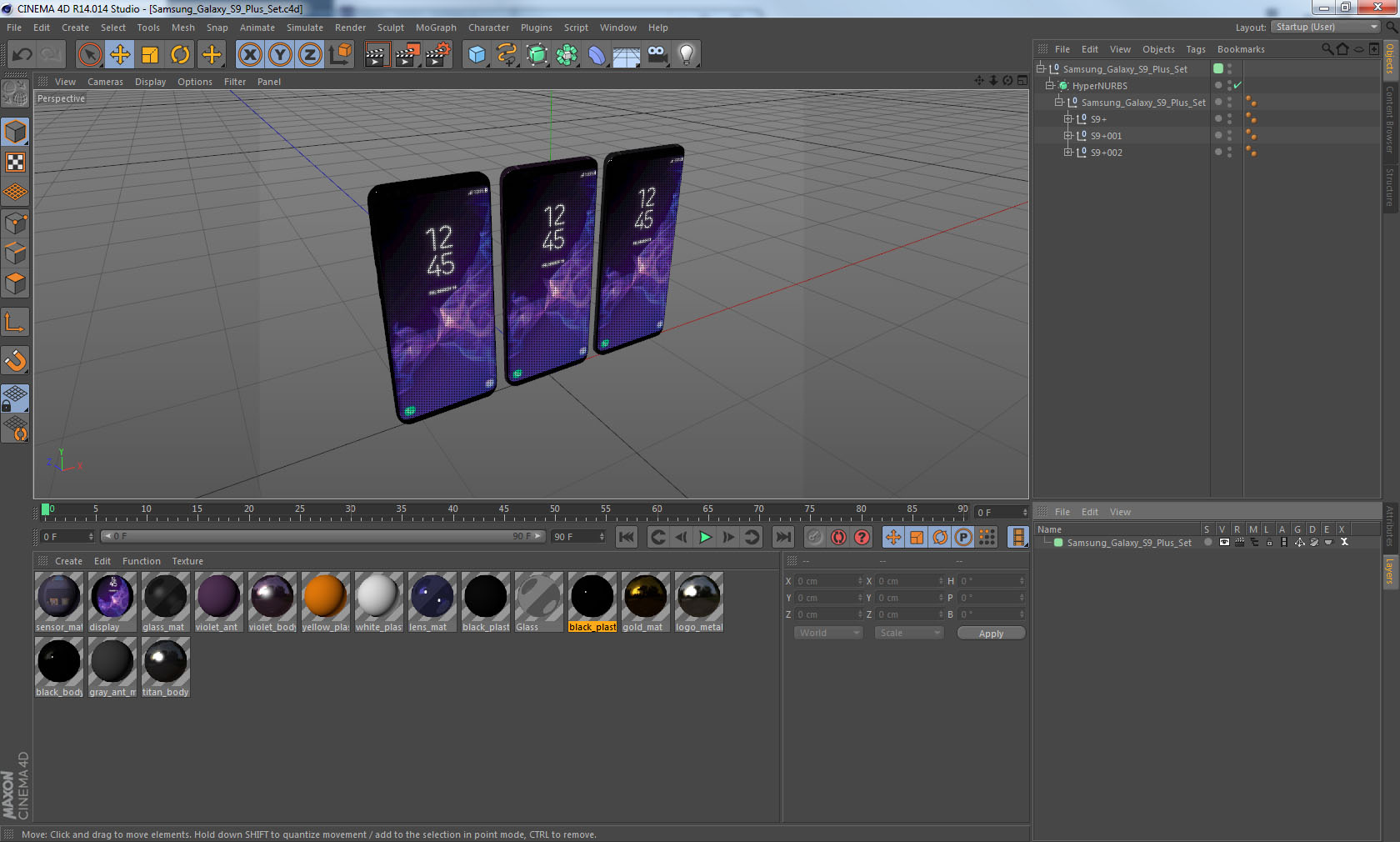The image size is (1400, 842).
Task: Toggle layer solo for Samsung_Galaxy_S9_Plus_Set layer
Action: (1207, 542)
